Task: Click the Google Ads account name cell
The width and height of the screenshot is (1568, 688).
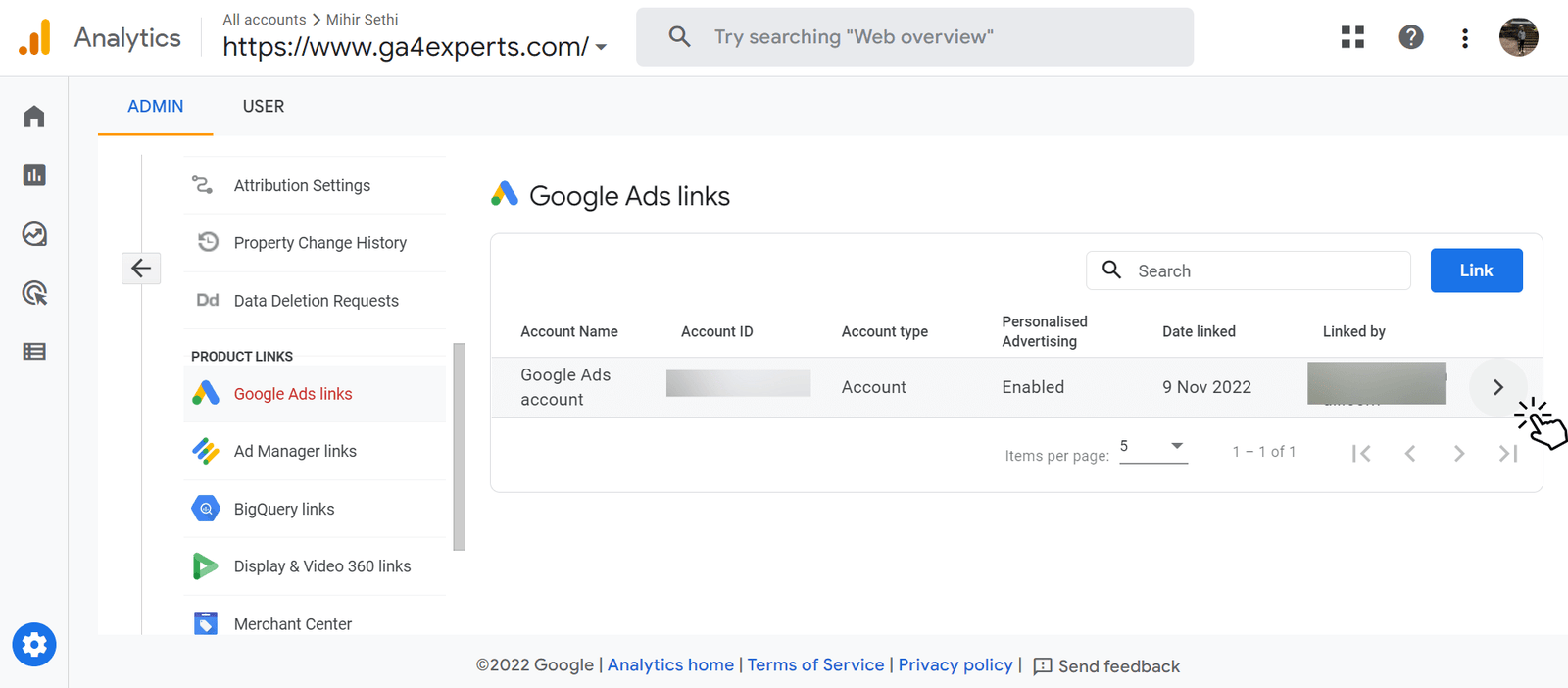Action: (x=565, y=387)
